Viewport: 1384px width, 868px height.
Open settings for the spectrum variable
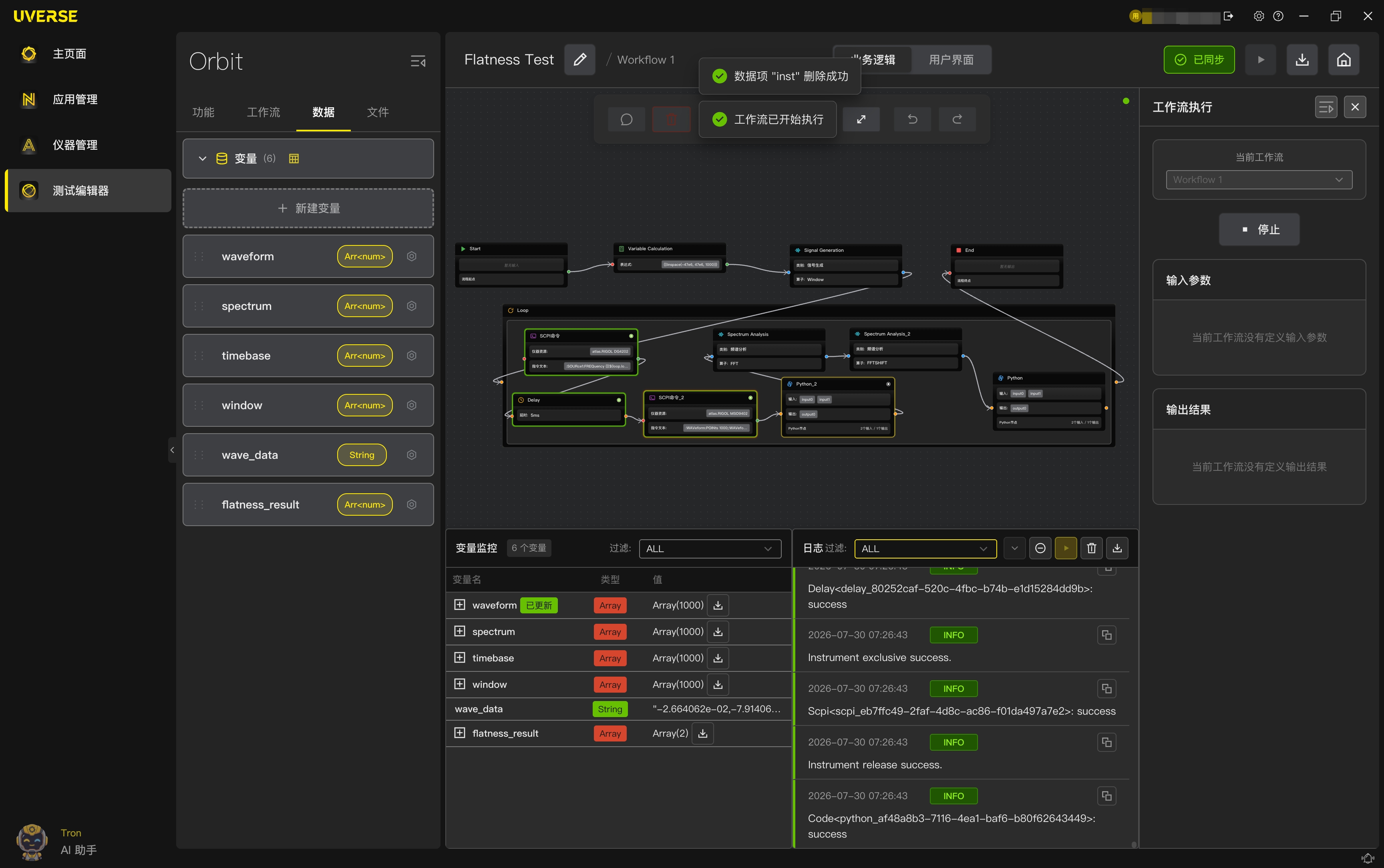click(x=412, y=306)
